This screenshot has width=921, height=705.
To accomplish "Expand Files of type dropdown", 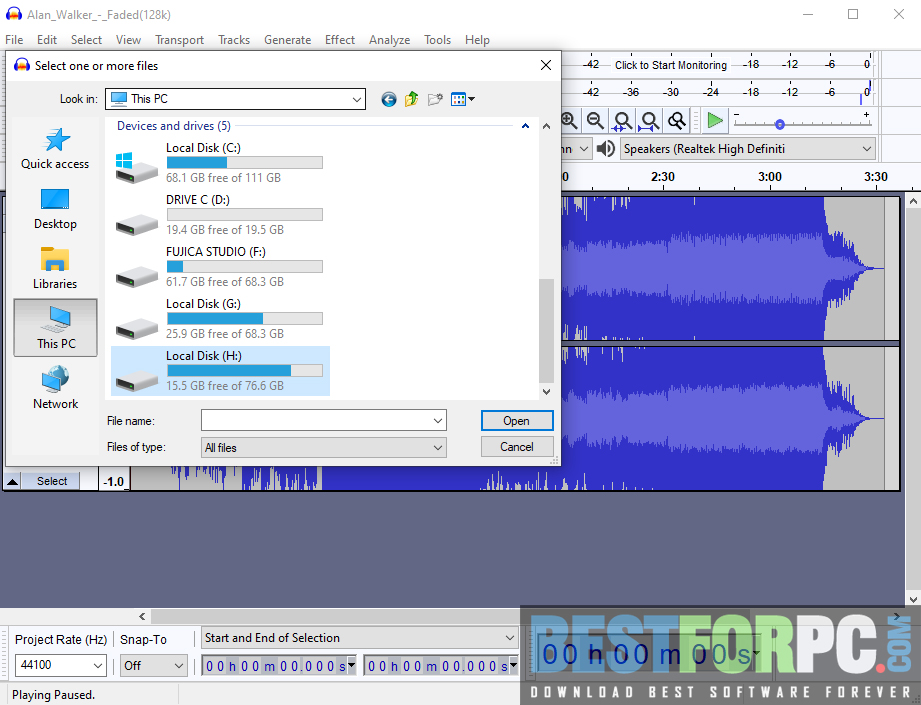I will coord(438,448).
